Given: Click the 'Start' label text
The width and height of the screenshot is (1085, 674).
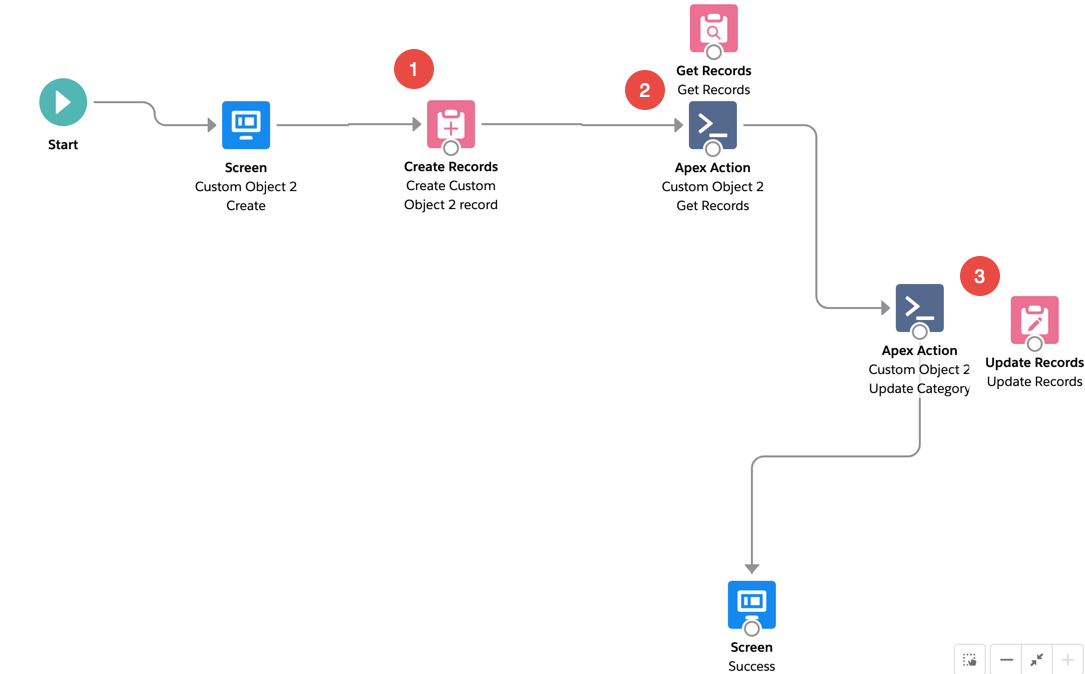Looking at the screenshot, I should point(63,145).
